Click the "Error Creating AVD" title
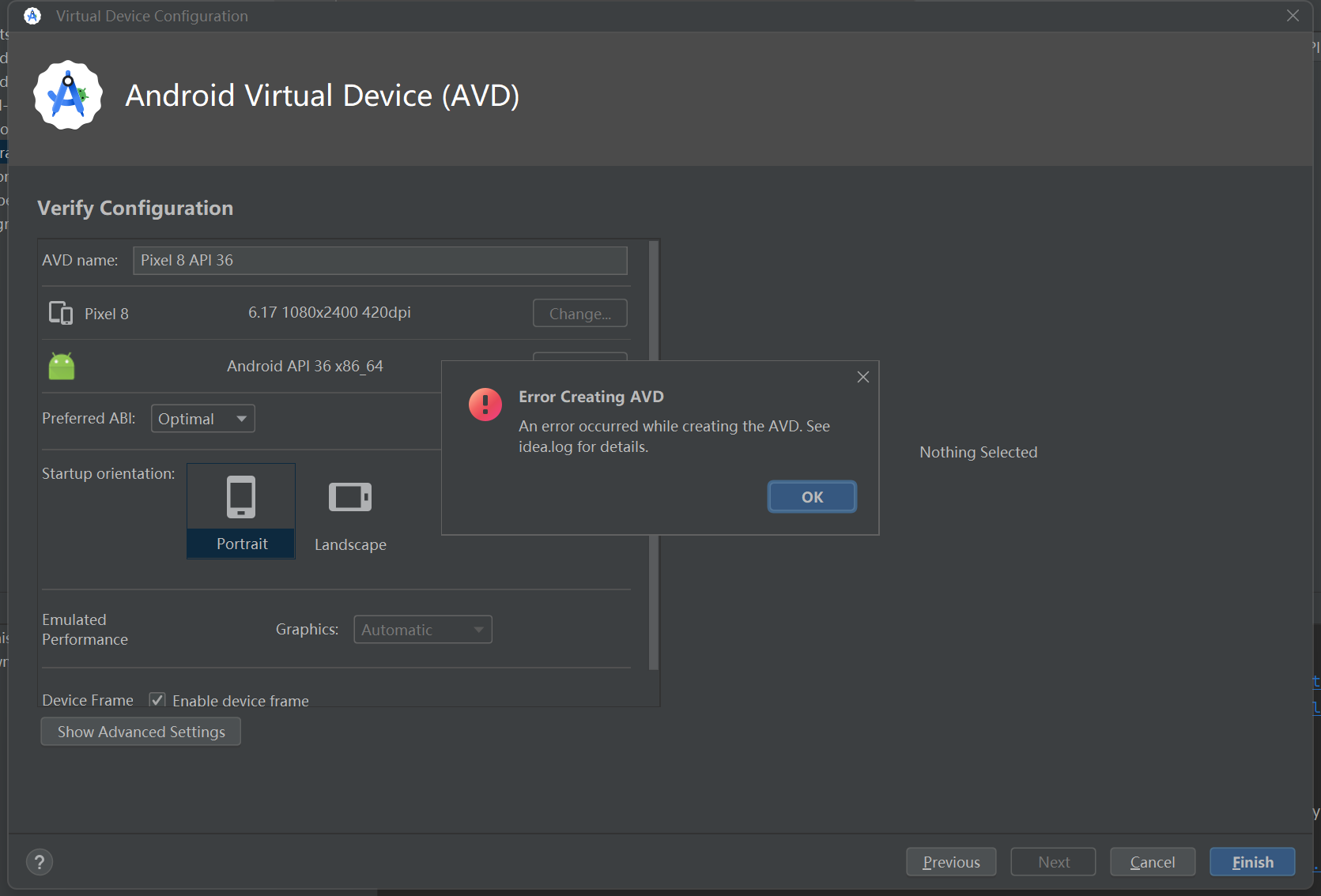Image resolution: width=1321 pixels, height=896 pixels. (591, 397)
